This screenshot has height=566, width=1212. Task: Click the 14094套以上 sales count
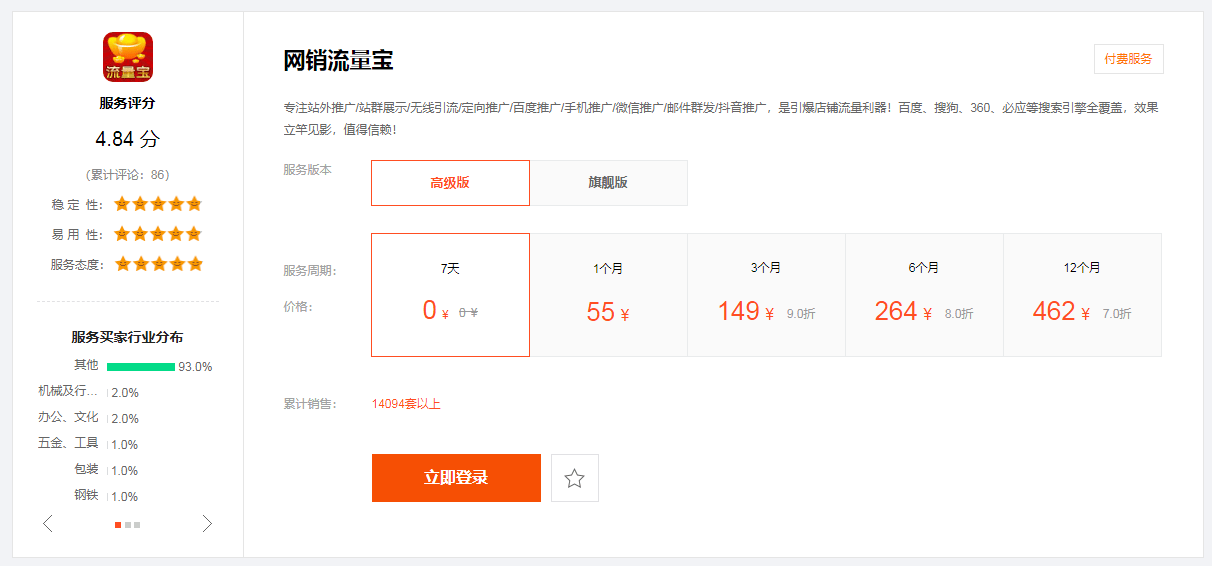[x=406, y=404]
